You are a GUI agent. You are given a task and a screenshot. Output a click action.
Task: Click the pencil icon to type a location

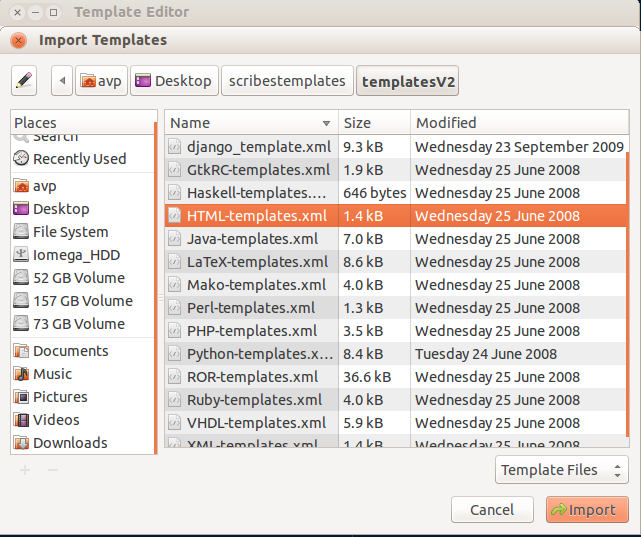[x=24, y=81]
